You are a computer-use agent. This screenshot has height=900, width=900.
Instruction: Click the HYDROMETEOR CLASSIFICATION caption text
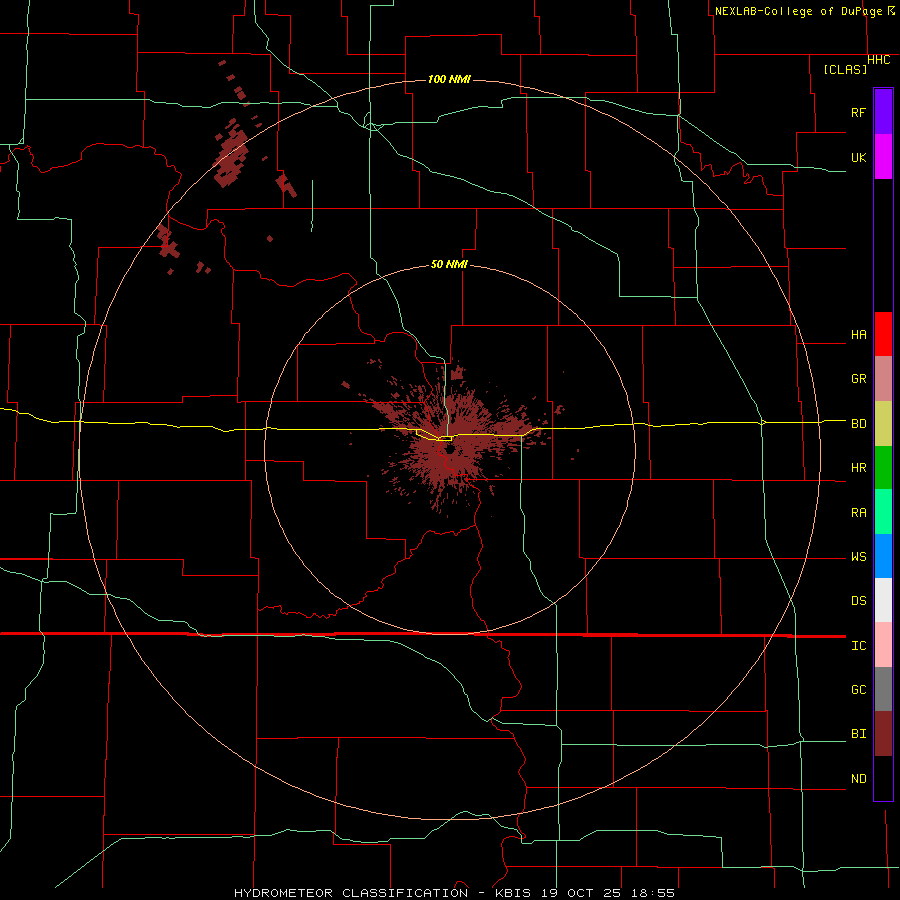pyautogui.click(x=351, y=893)
